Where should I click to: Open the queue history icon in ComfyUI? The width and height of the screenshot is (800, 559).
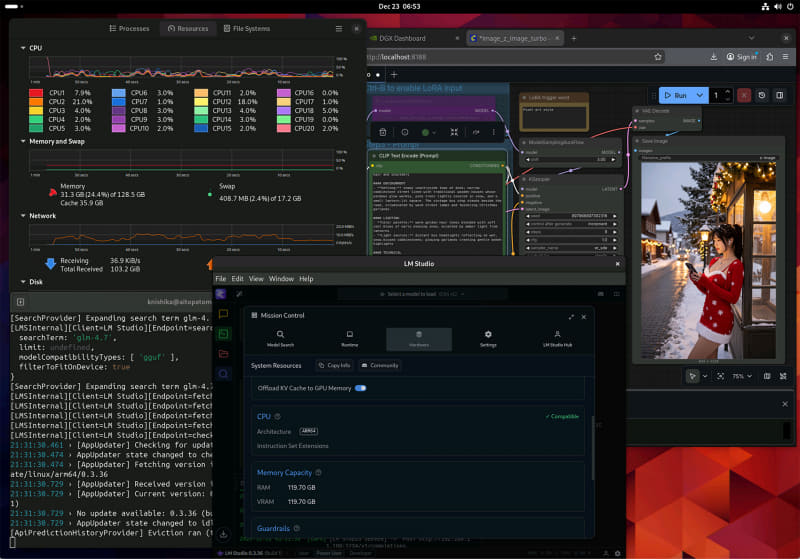762,95
